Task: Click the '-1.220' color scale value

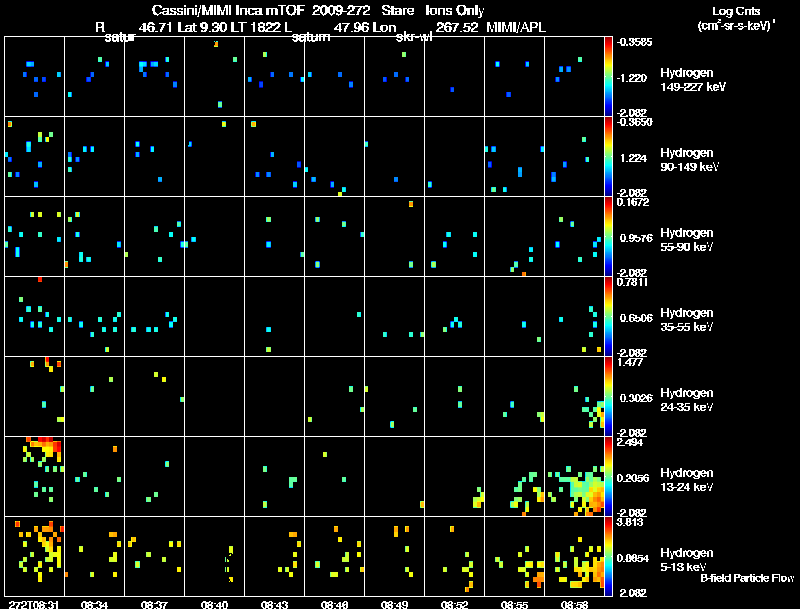Action: click(632, 78)
